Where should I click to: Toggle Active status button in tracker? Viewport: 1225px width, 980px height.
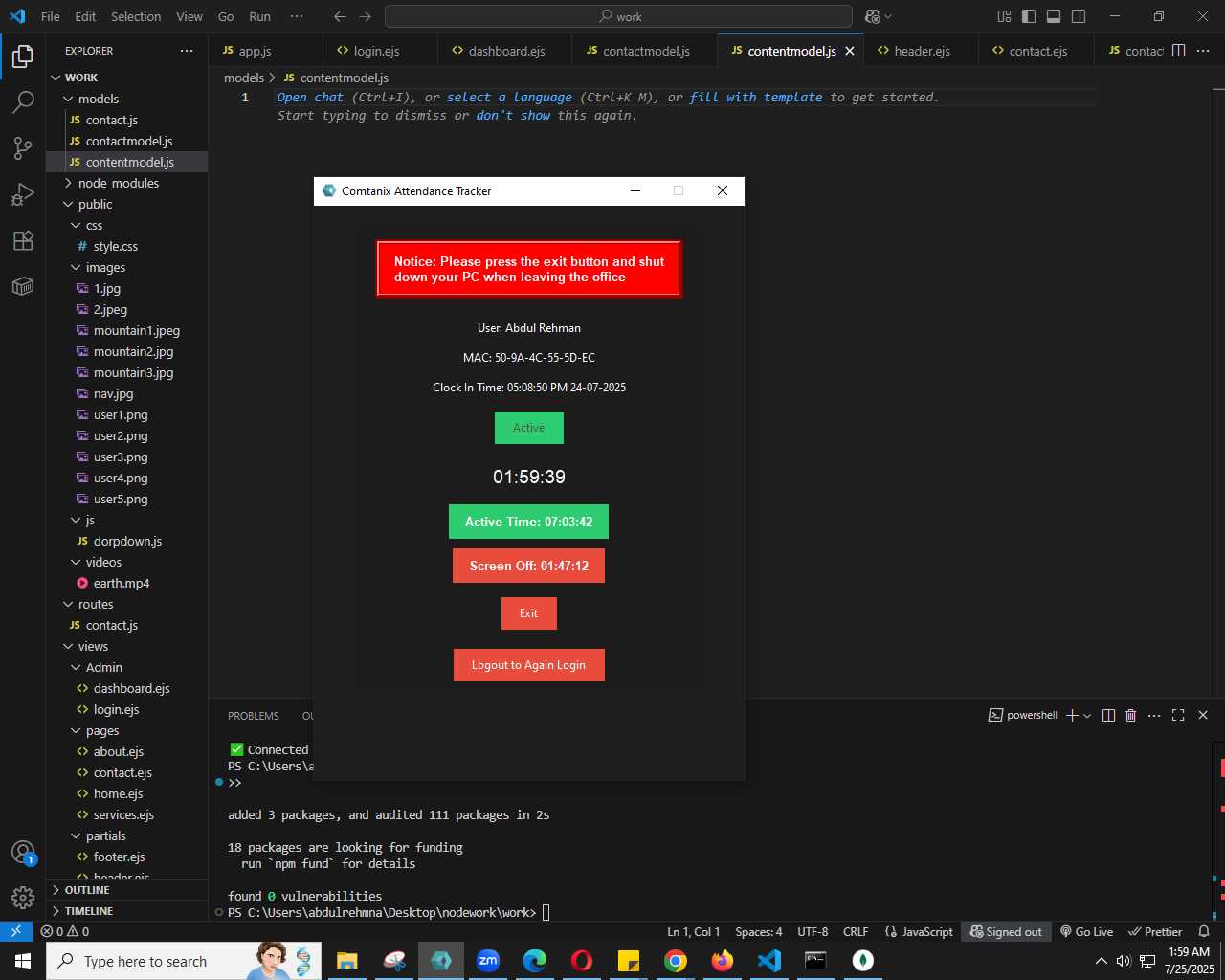point(529,428)
